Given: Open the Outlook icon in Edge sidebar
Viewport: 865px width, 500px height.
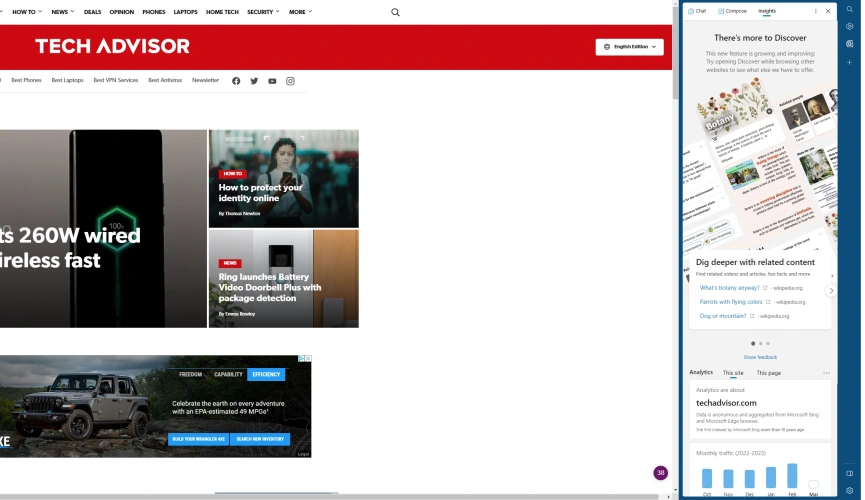Looking at the screenshot, I should (850, 44).
